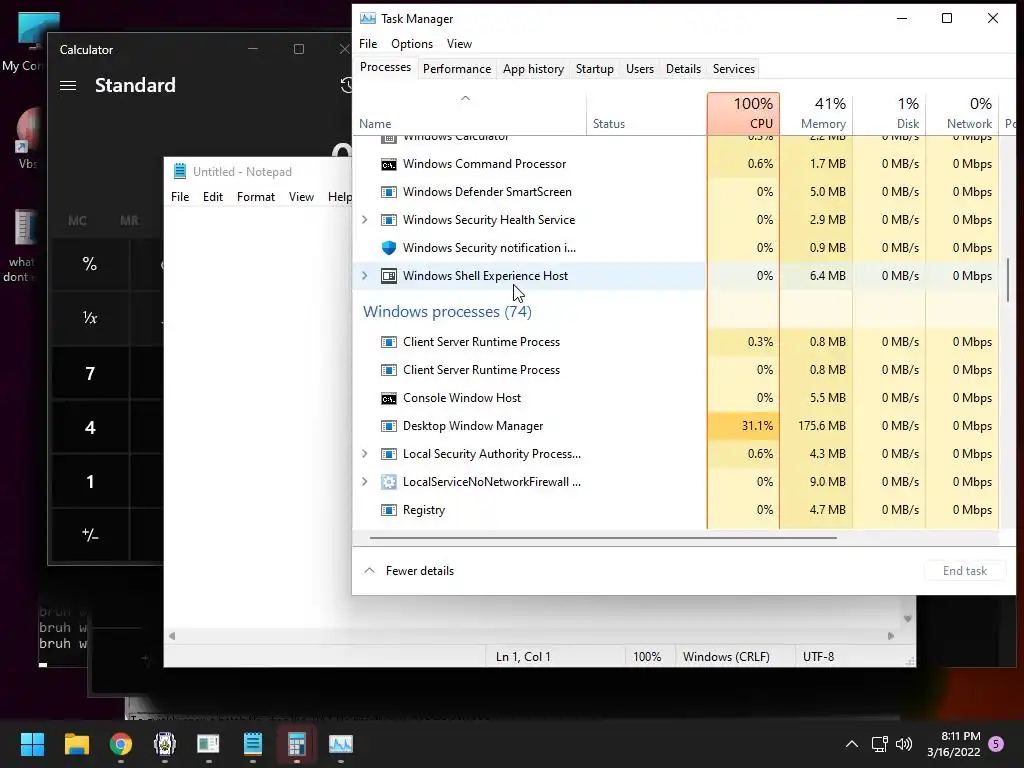The width and height of the screenshot is (1024, 768).
Task: Click the volume icon in system tray
Action: pos(904,744)
